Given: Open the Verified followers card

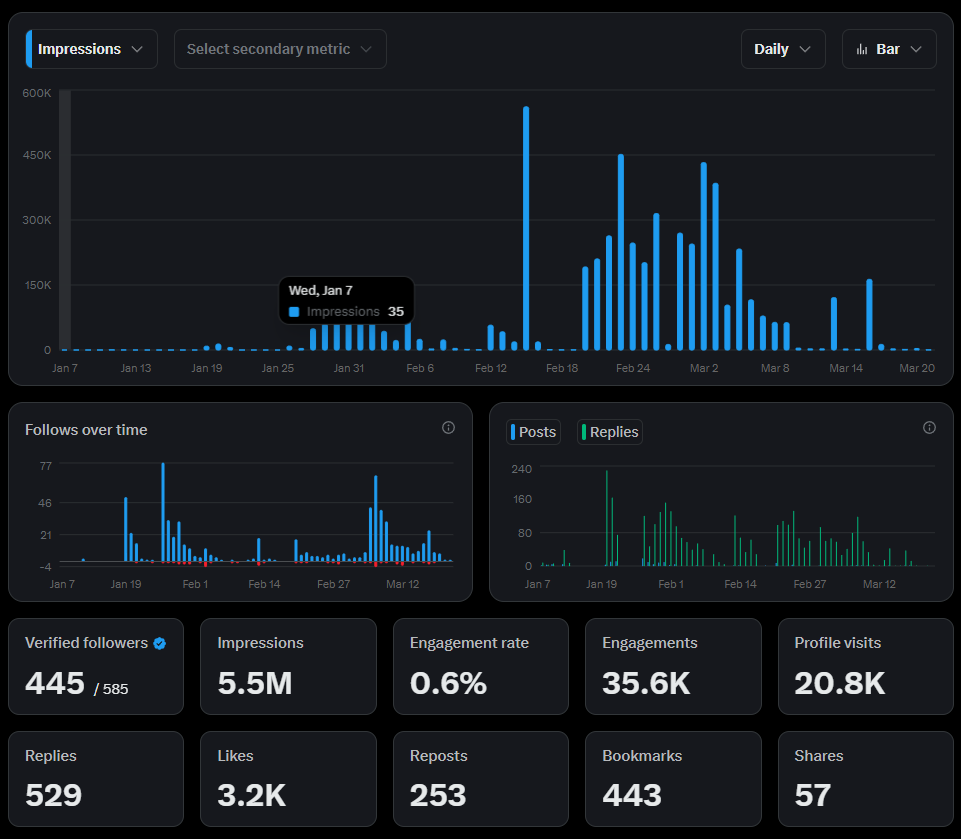Looking at the screenshot, I should tap(96, 666).
